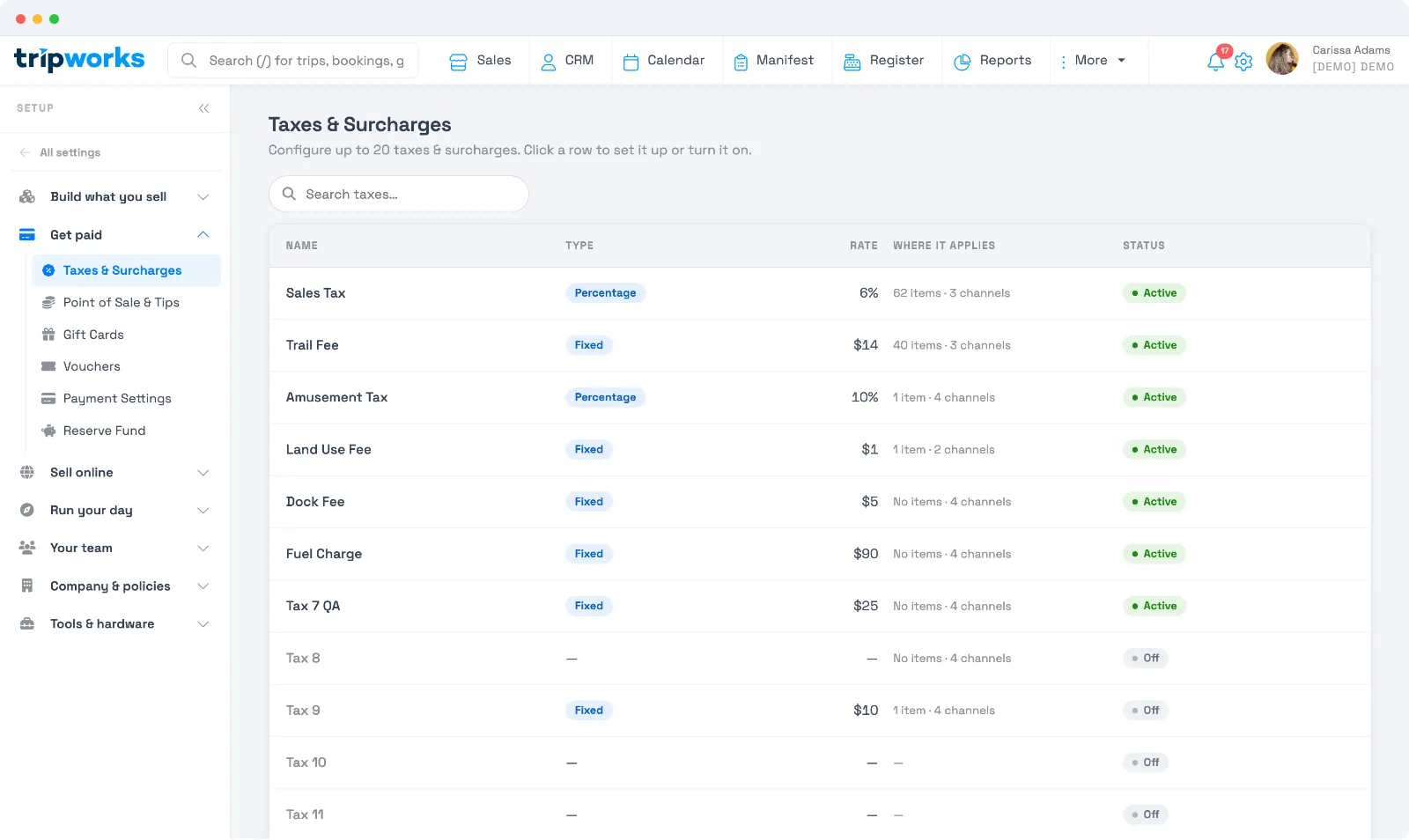Click the 62 items · 3 channels text

(x=951, y=293)
